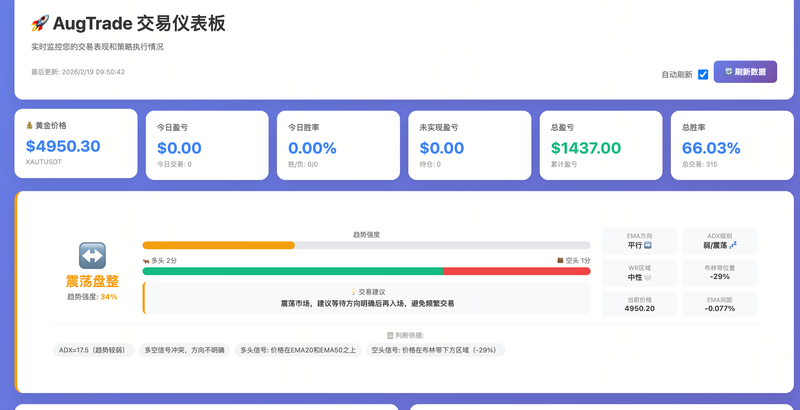Click the XAUTUSDT symbol text
Viewport: 800px width, 410px height.
[43, 162]
